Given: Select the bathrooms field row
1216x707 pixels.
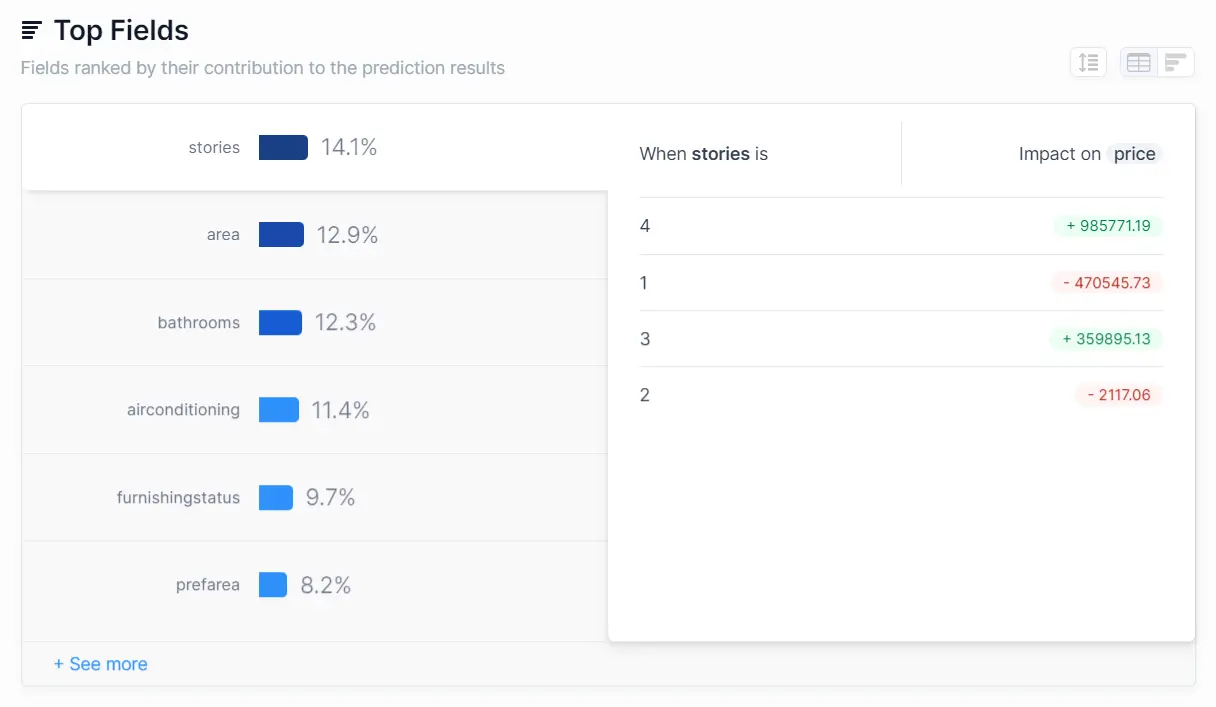Looking at the screenshot, I should tap(300, 322).
